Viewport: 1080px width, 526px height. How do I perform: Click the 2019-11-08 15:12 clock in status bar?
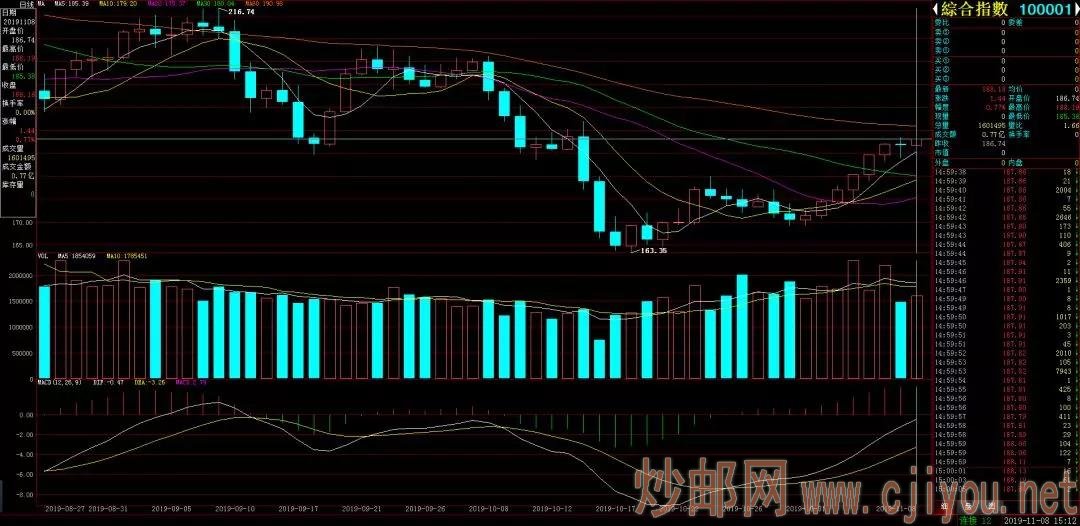(x=1040, y=520)
